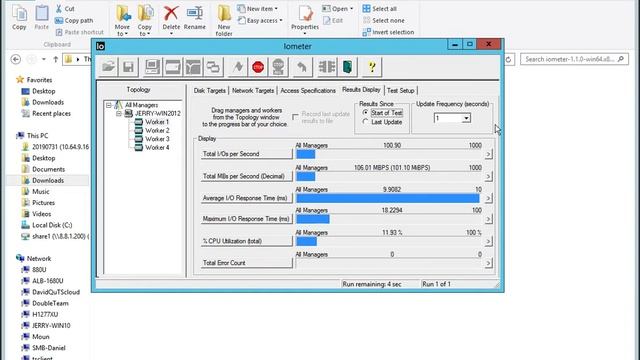
Task: Open Properties from the Explorer ribbon
Action: click(x=305, y=20)
